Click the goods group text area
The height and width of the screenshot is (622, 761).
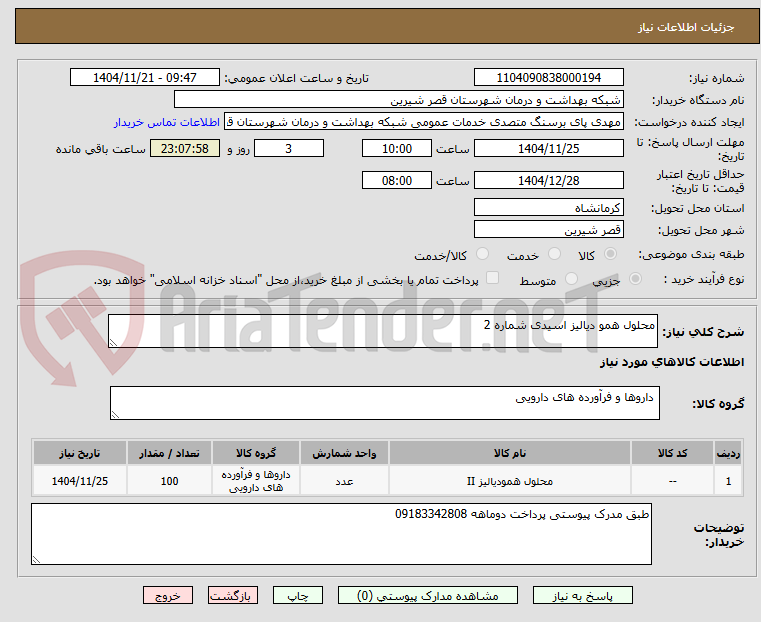pos(385,403)
